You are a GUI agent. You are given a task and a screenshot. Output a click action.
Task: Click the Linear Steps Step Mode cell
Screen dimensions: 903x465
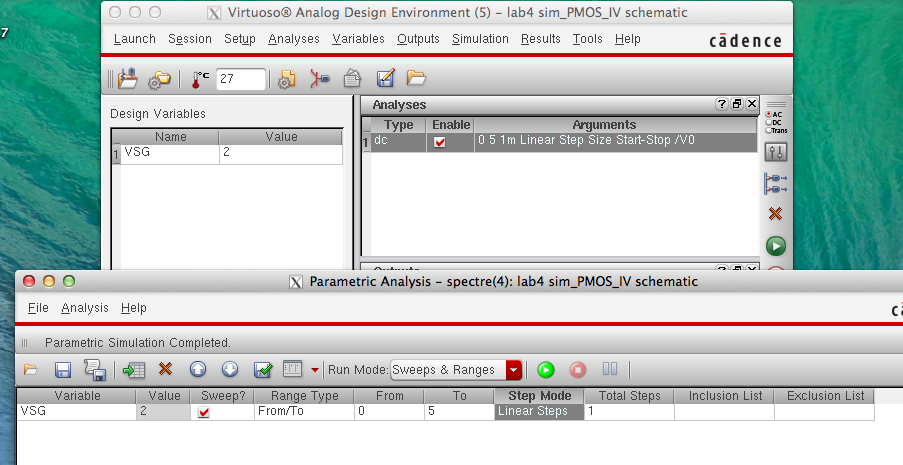tap(539, 412)
